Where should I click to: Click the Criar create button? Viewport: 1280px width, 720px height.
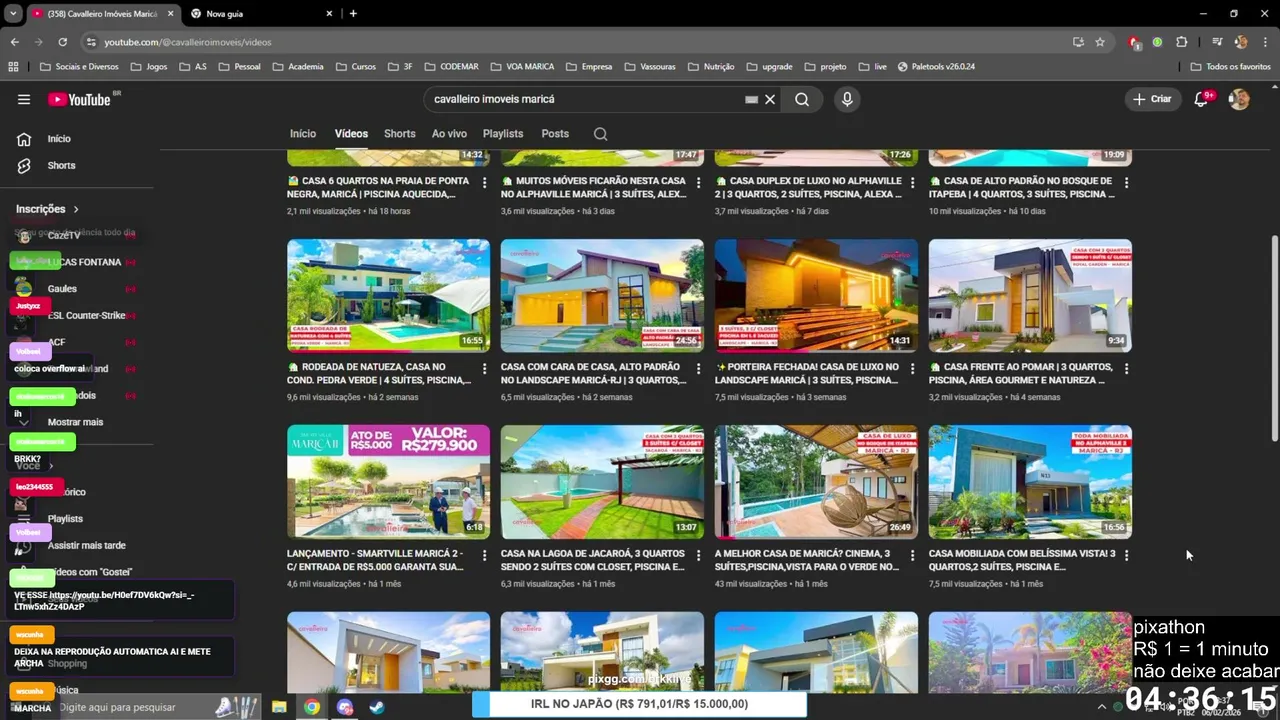[x=1151, y=99]
